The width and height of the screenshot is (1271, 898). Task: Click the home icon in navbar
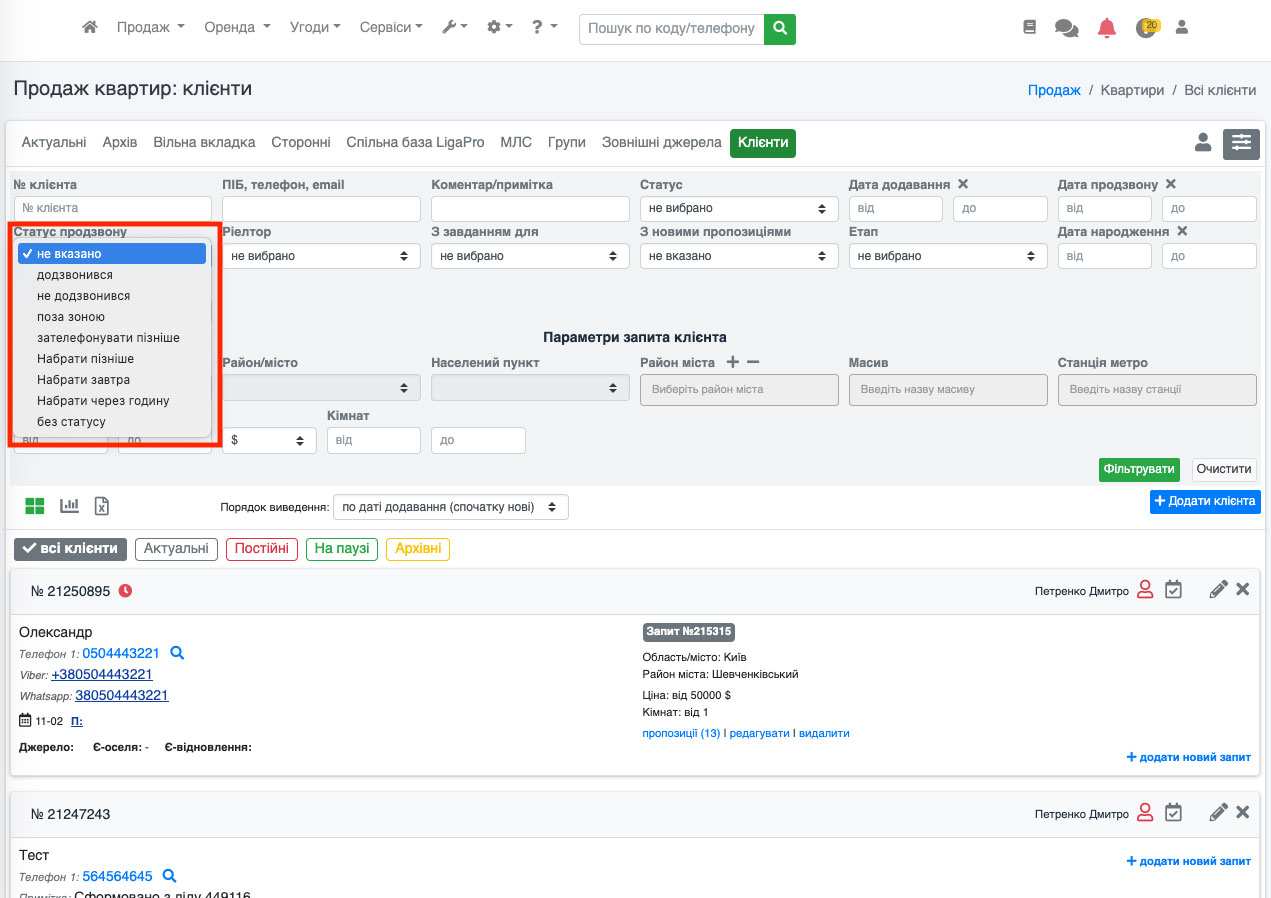90,28
